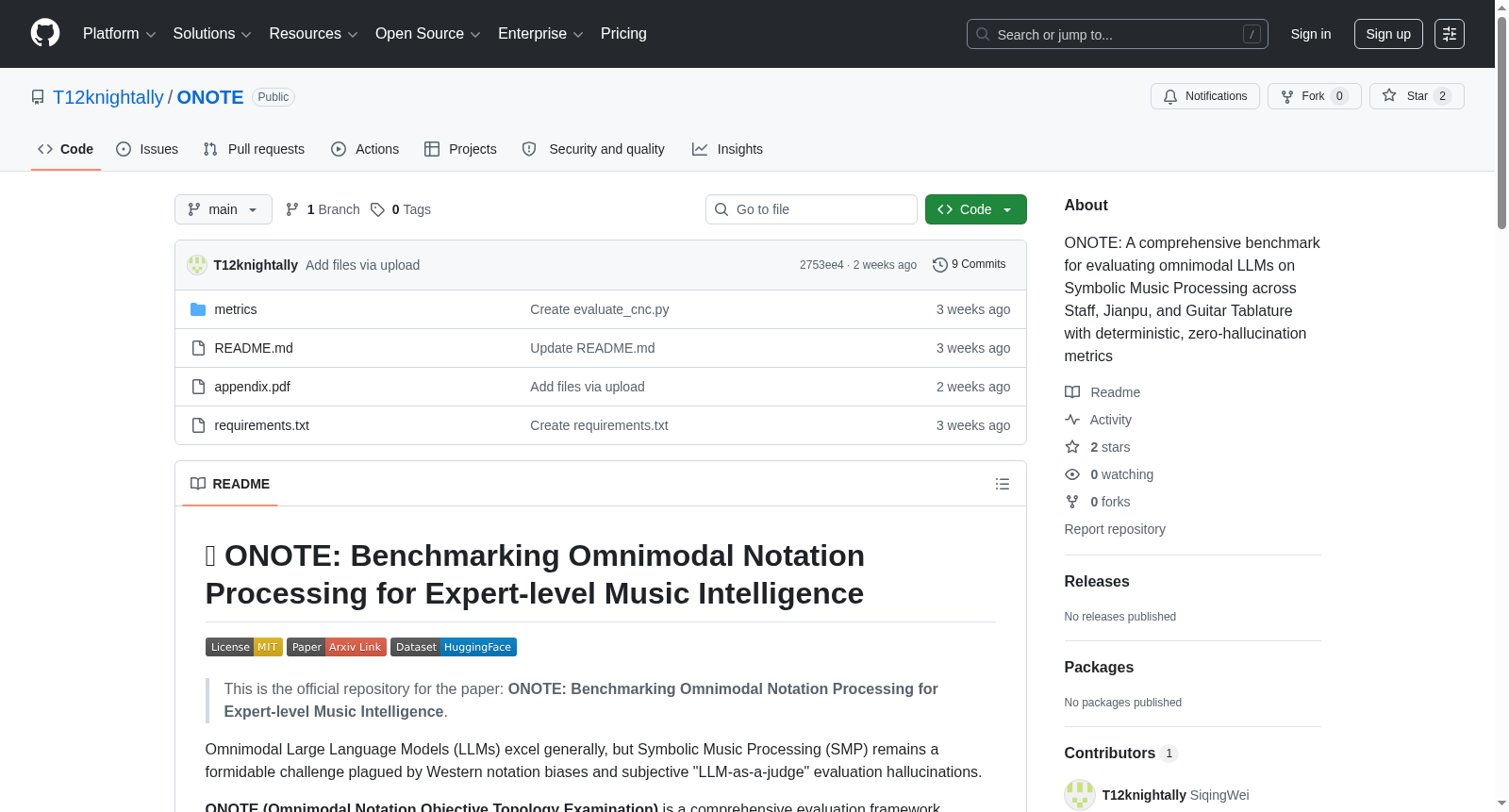
Task: Open the Releases heading link
Action: (1097, 582)
